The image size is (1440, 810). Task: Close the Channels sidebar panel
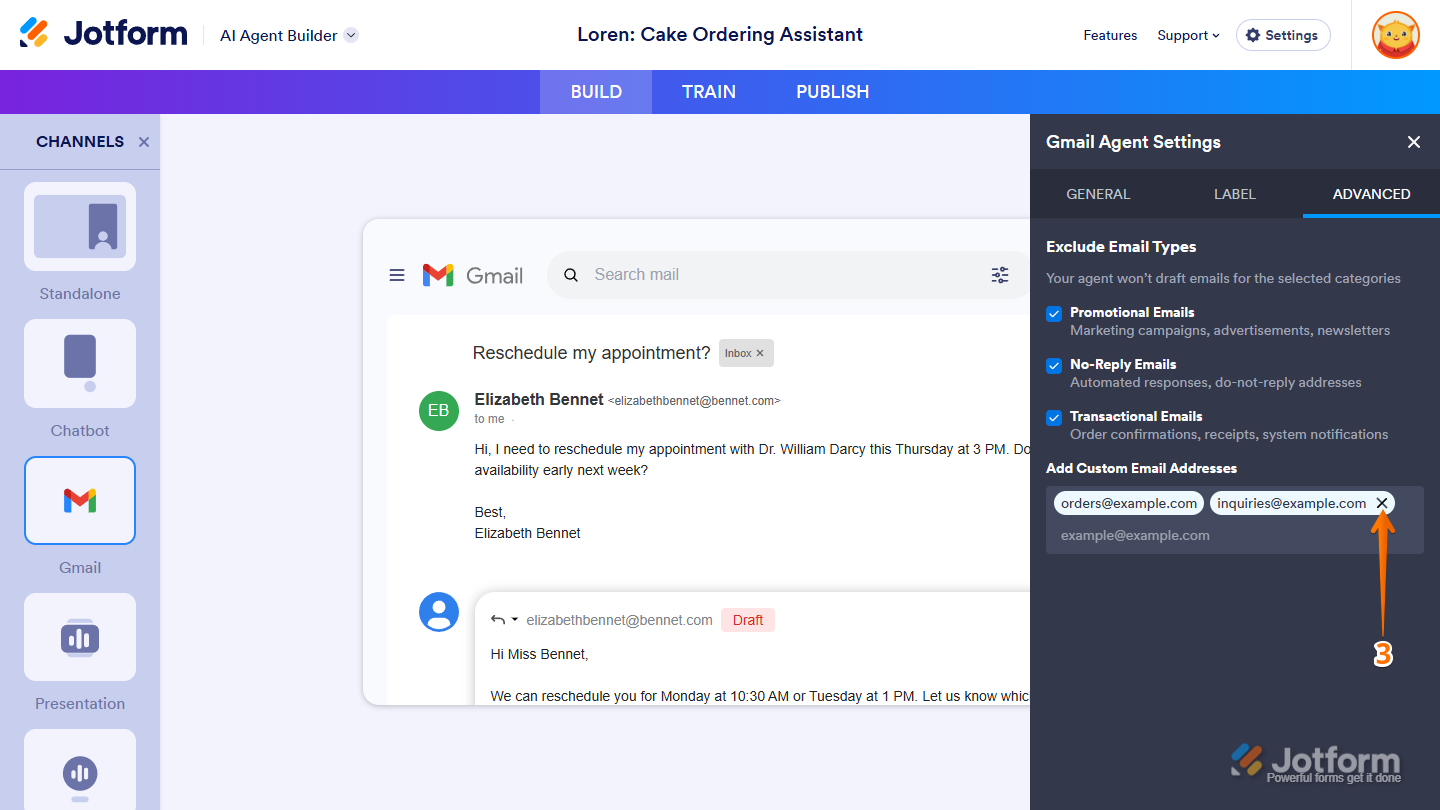(x=144, y=142)
